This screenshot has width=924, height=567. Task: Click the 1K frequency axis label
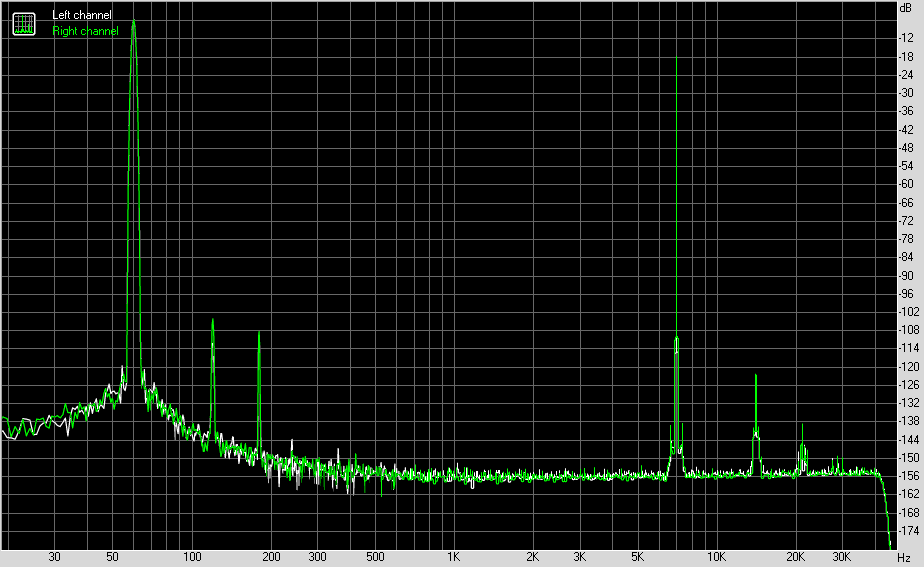click(x=453, y=557)
